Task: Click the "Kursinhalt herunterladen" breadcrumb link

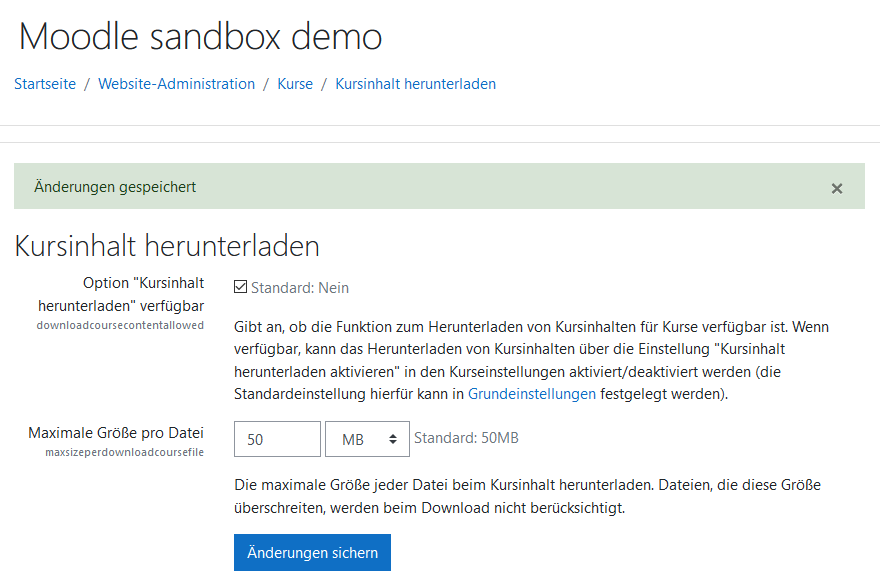Action: click(x=415, y=84)
